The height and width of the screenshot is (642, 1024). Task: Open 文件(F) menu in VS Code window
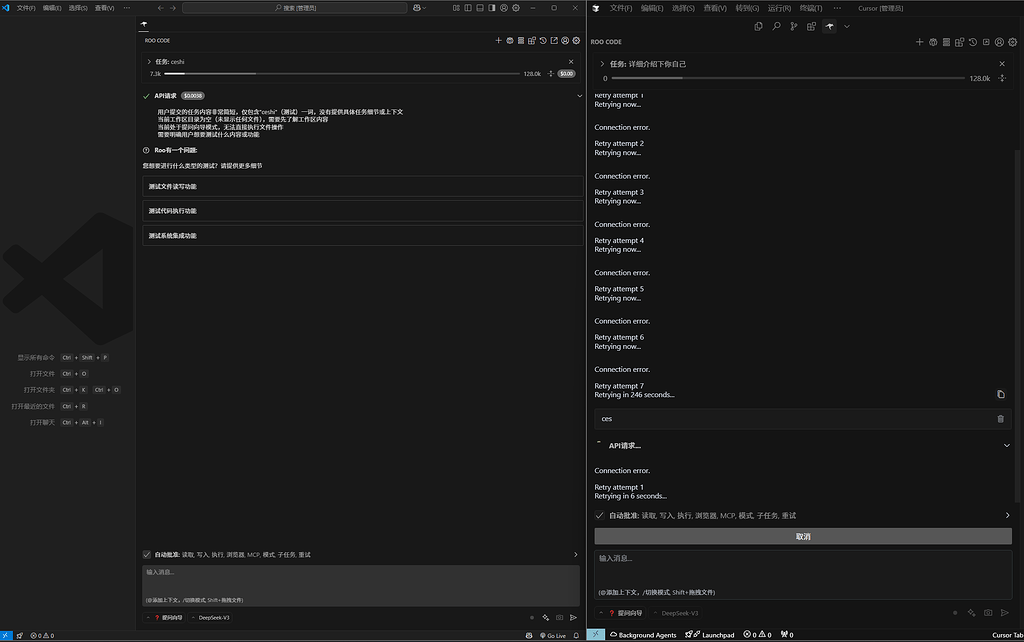(26, 8)
